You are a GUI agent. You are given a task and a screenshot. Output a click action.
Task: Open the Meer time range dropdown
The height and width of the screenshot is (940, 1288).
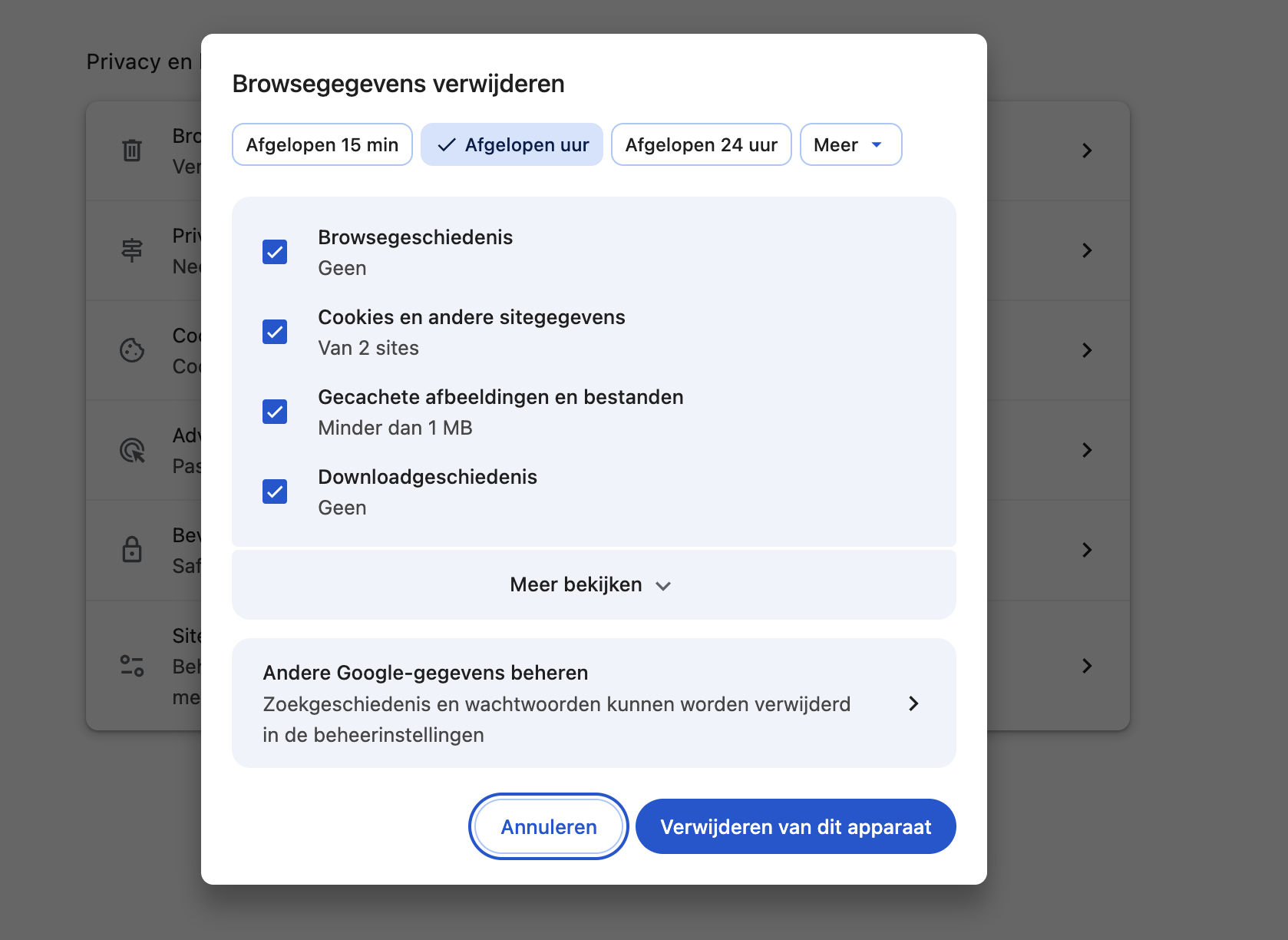click(x=850, y=144)
